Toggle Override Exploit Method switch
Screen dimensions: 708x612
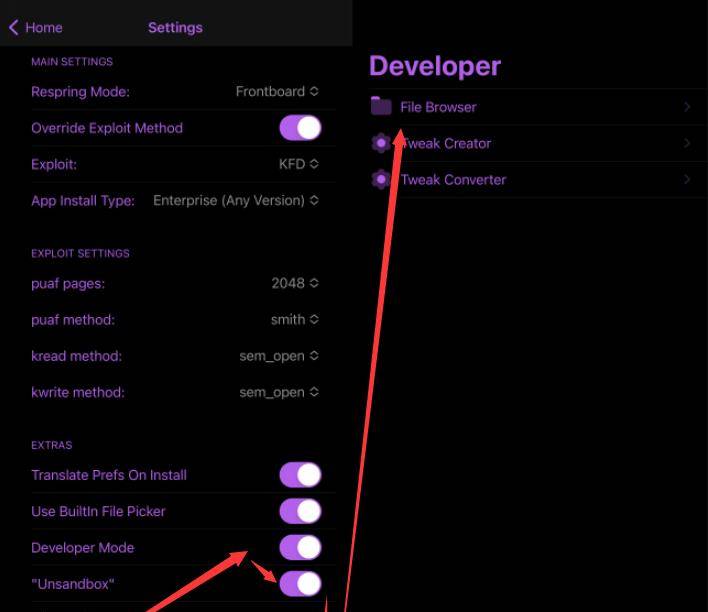click(300, 128)
